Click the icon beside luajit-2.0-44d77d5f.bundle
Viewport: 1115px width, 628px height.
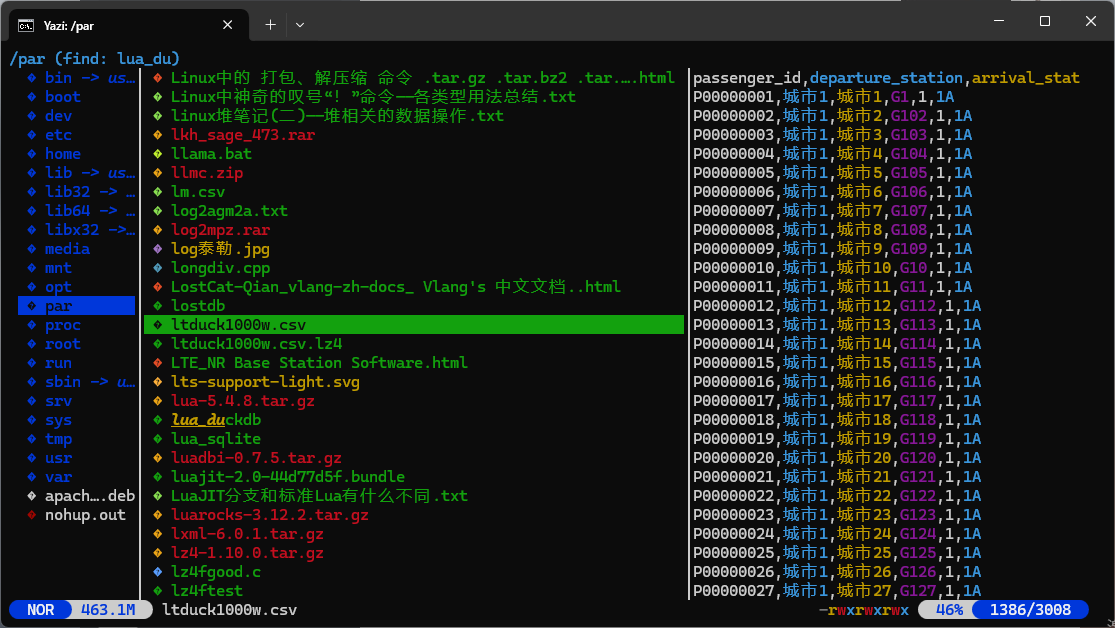pos(158,477)
